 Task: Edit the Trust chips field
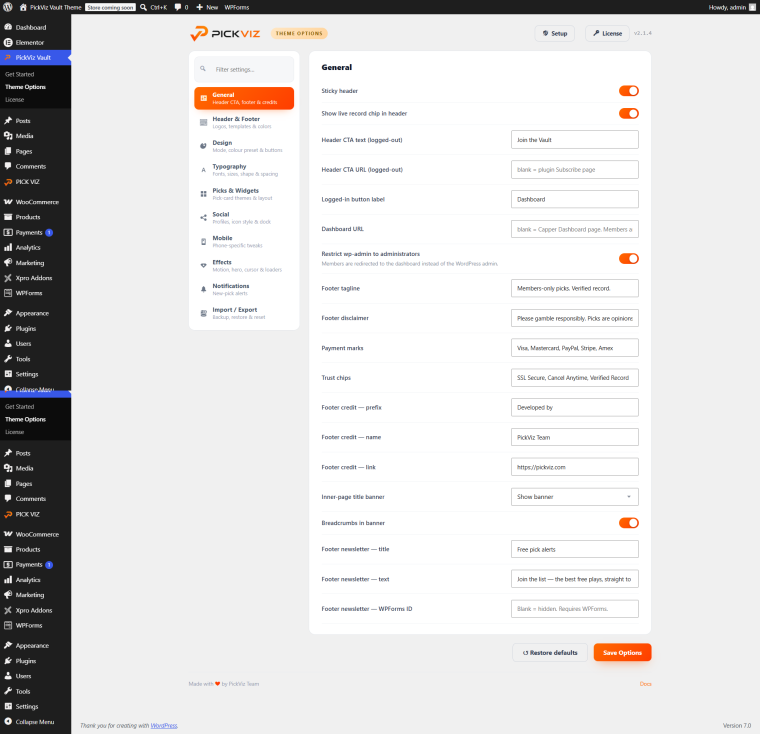coord(574,378)
